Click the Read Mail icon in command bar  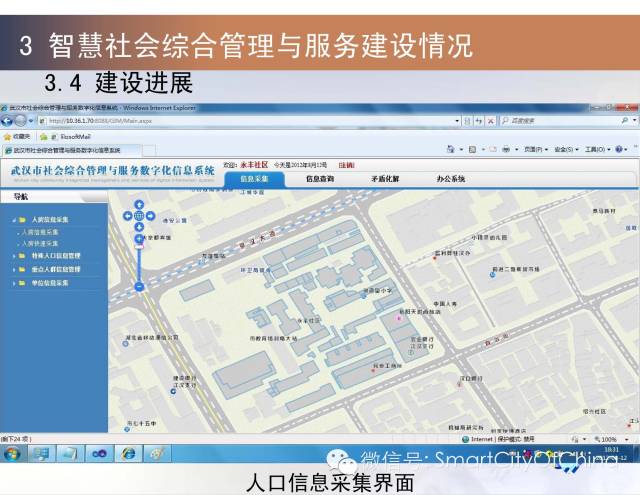pyautogui.click(x=493, y=149)
